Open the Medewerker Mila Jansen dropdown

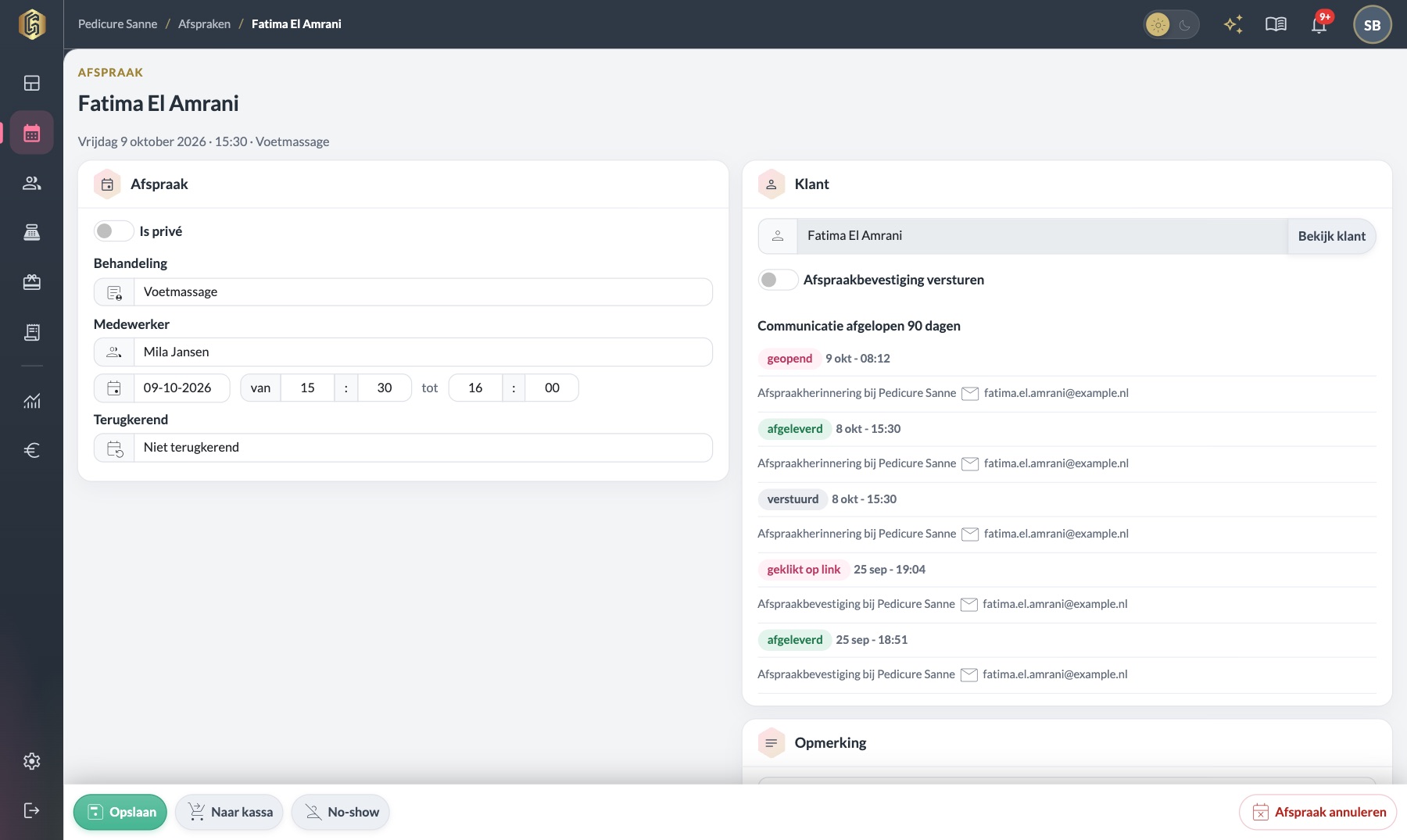tap(403, 352)
